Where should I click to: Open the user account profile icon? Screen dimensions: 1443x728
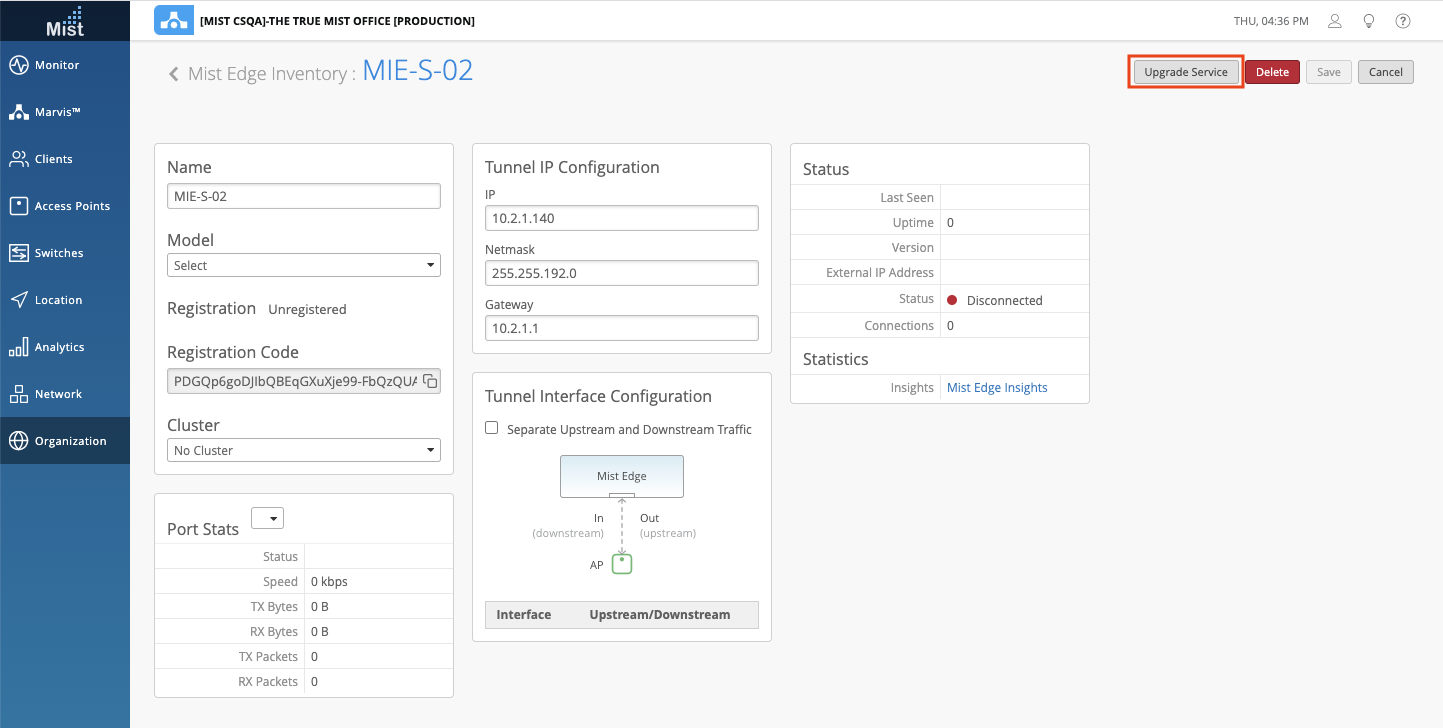coord(1334,21)
